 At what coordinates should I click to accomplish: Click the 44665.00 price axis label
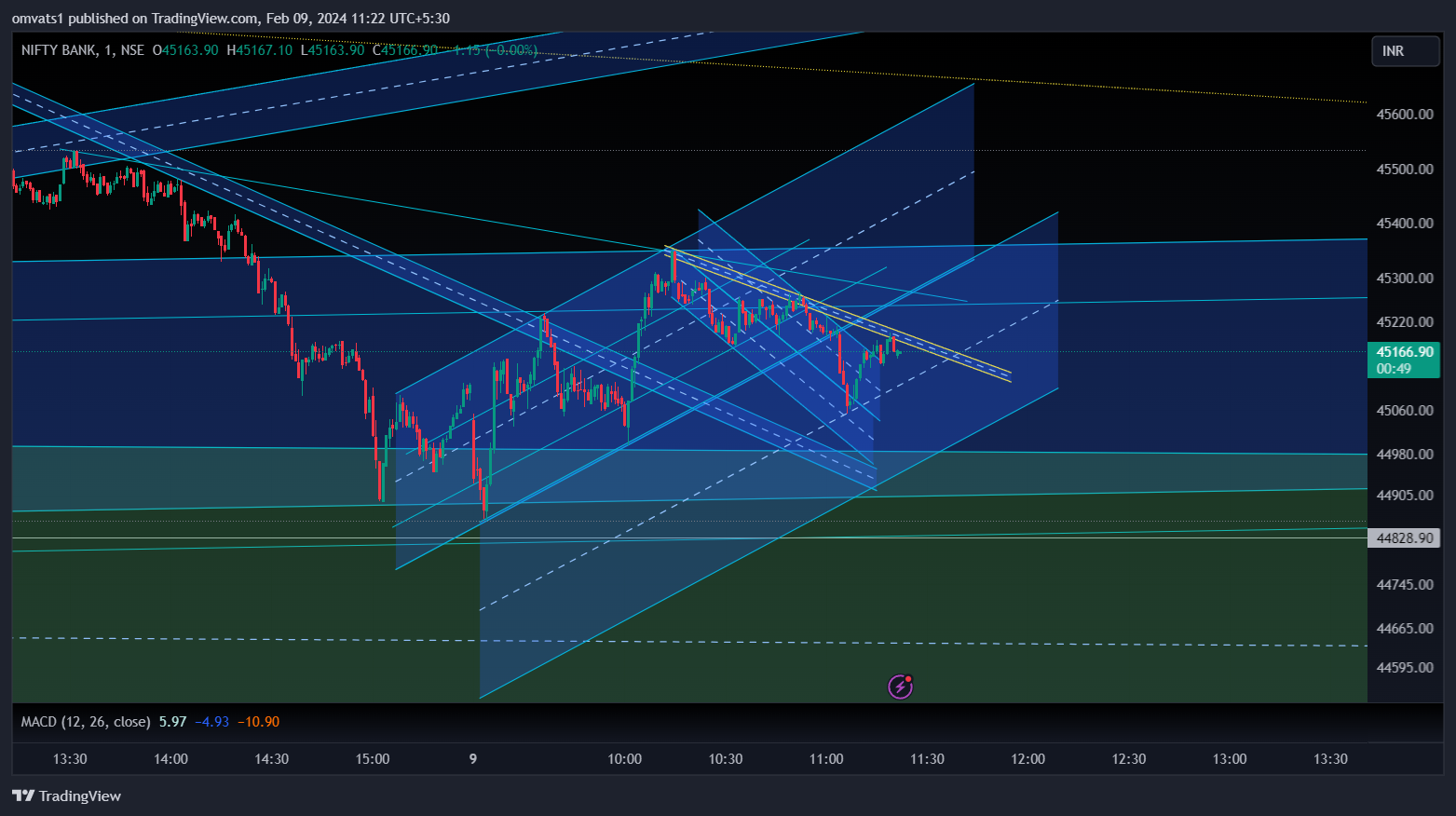[1404, 629]
